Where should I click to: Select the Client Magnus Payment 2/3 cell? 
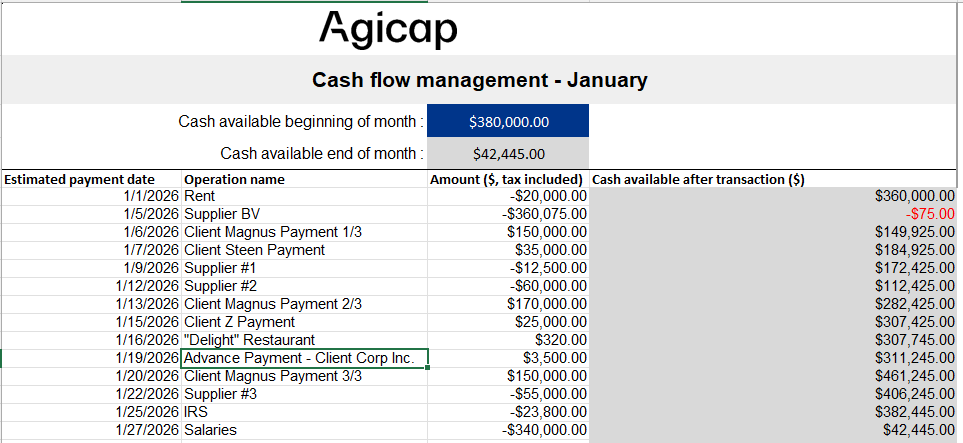pyautogui.click(x=305, y=304)
